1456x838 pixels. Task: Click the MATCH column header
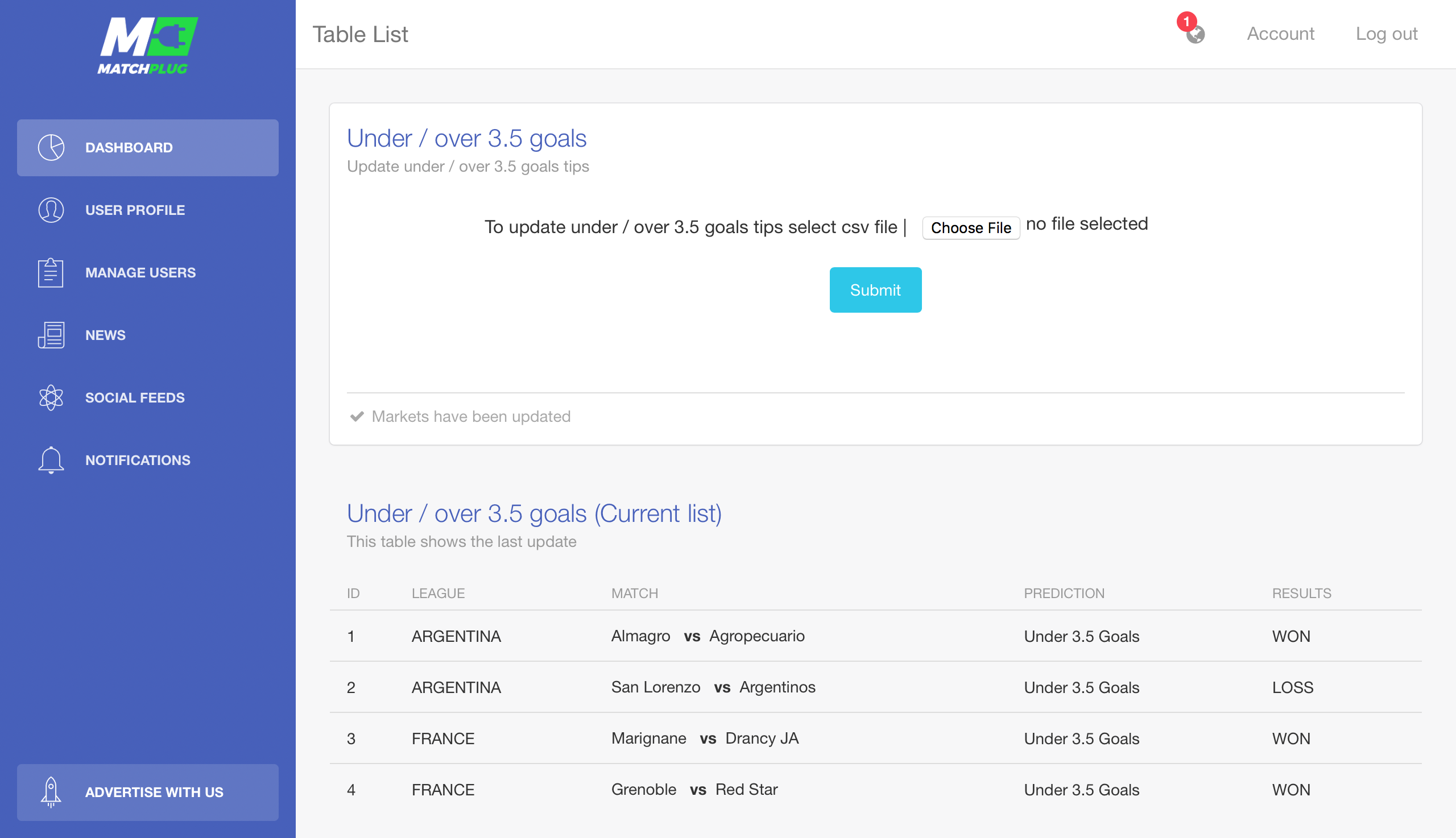635,594
